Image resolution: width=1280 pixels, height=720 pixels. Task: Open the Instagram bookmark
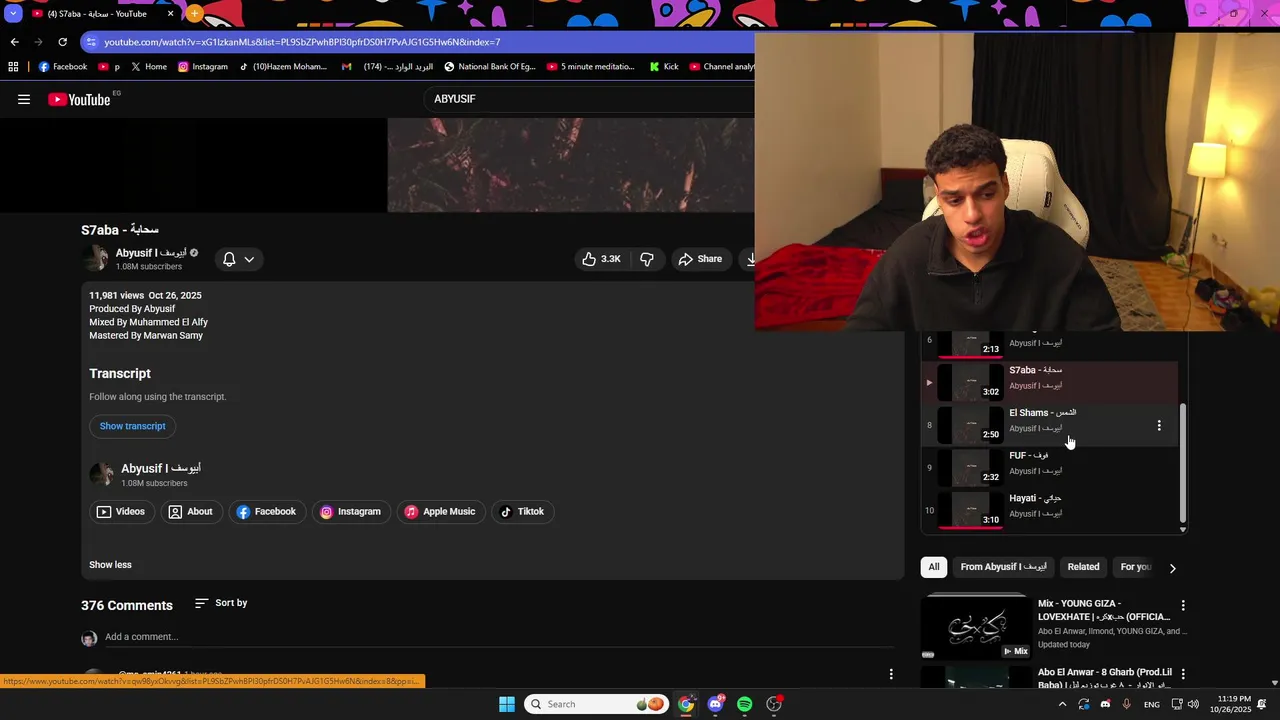[202, 67]
